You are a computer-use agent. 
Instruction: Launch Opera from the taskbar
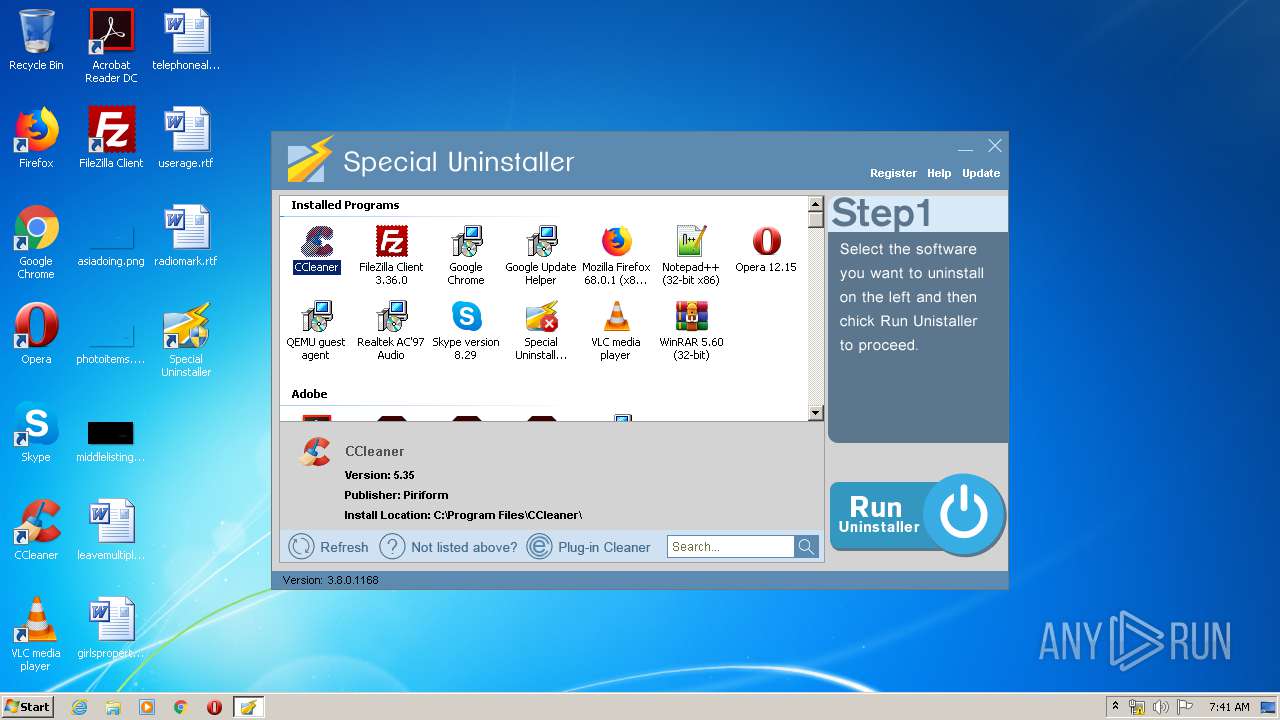(x=214, y=707)
